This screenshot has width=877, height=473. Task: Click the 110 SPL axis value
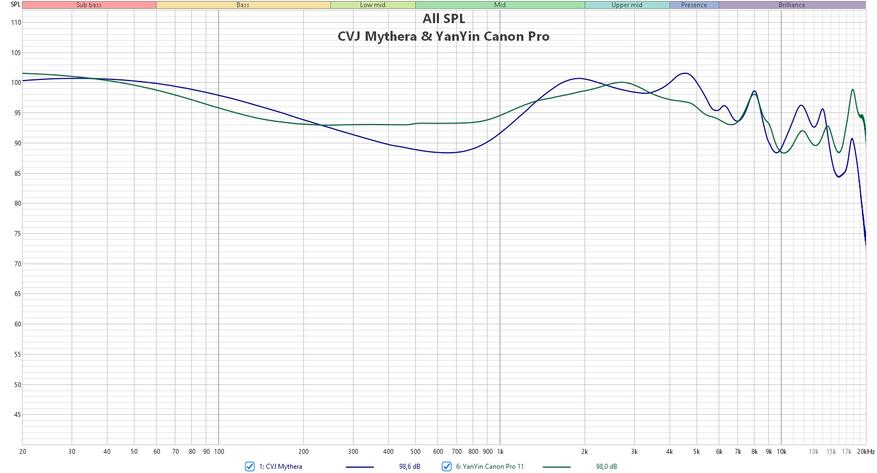16,23
